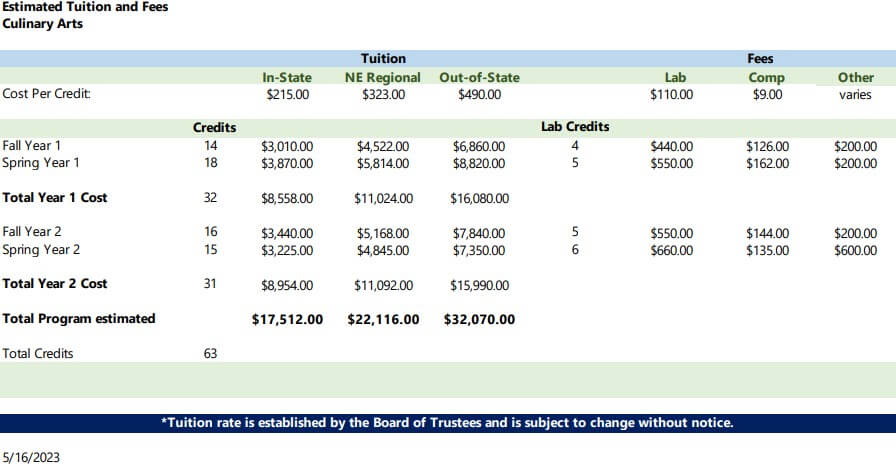Select the "Culinary Arts" heading
Viewport: 896px width, 466px height.
(42, 23)
